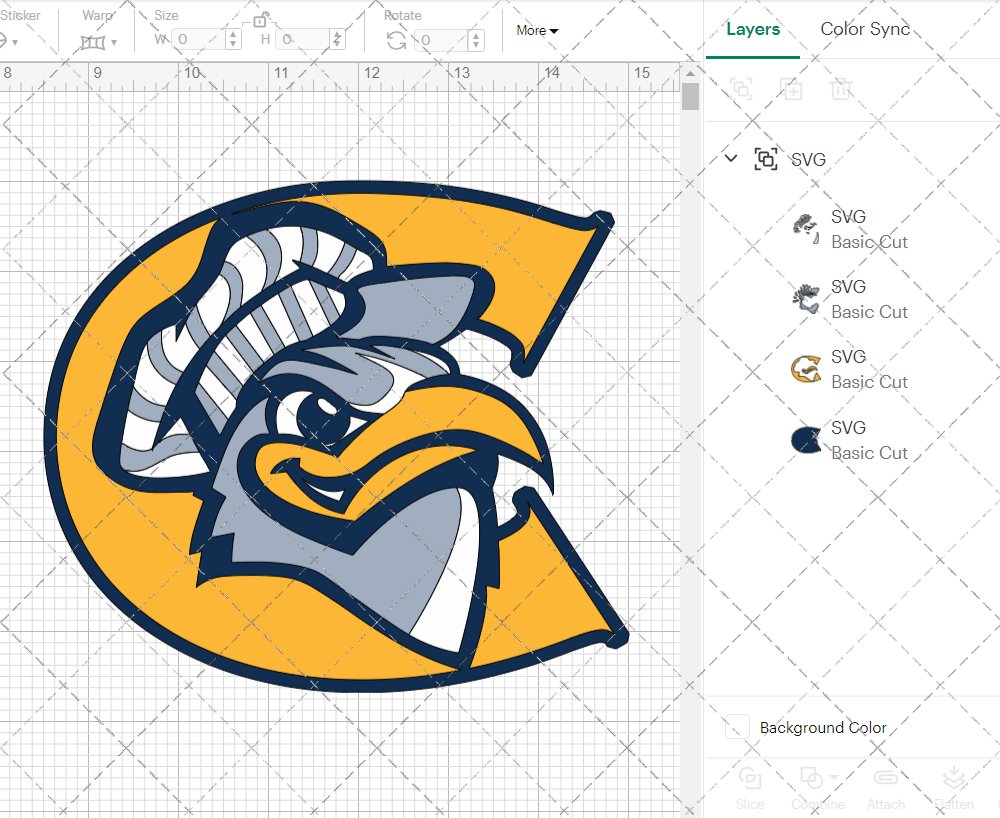
Task: Click the Group icon in the Layers panel
Action: pyautogui.click(x=741, y=89)
